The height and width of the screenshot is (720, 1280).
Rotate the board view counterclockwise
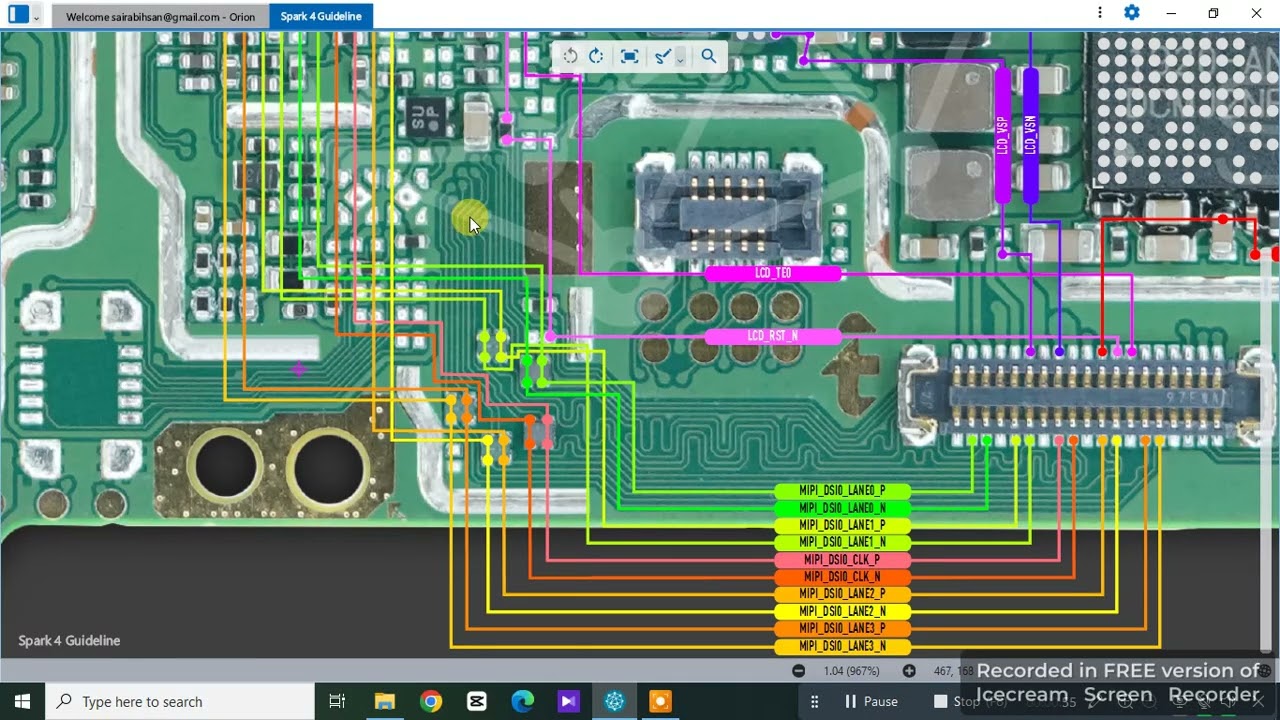pos(570,56)
